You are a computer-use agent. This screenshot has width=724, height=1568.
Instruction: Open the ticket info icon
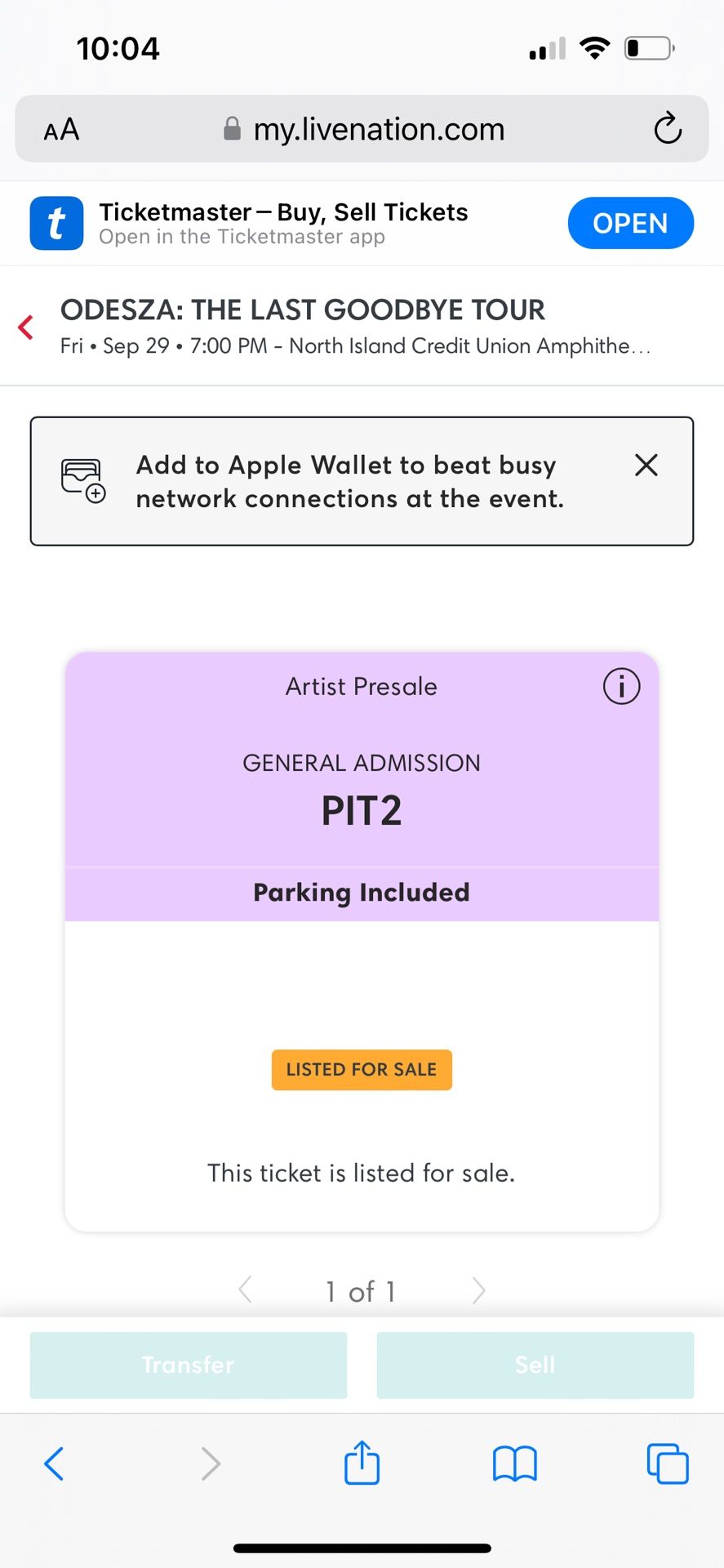point(621,686)
